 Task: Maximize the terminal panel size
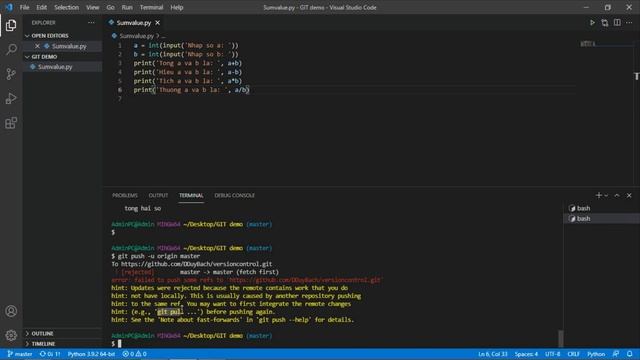click(x=617, y=196)
